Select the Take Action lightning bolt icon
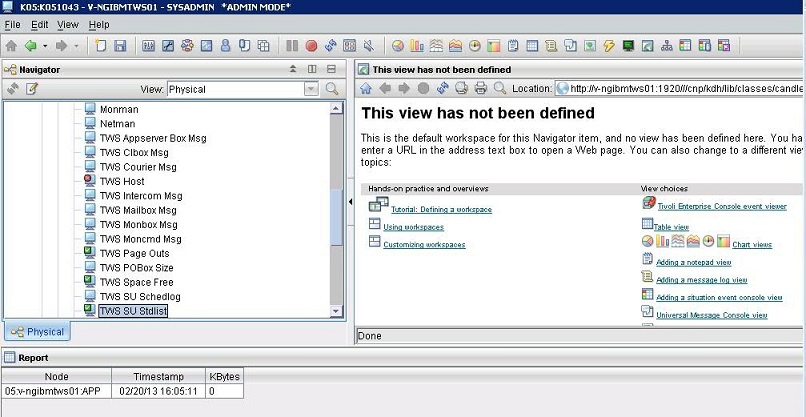The height and width of the screenshot is (417, 806). 609,46
